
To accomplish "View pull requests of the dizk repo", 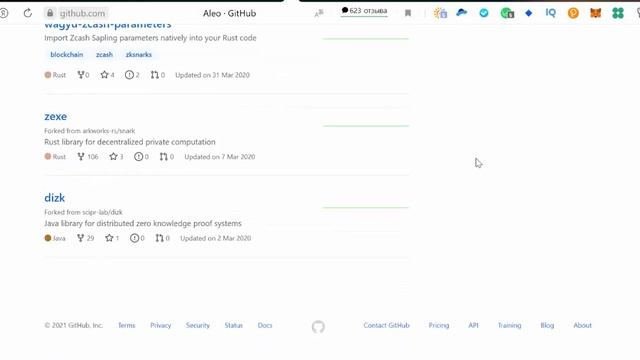I will pyautogui.click(x=162, y=238).
